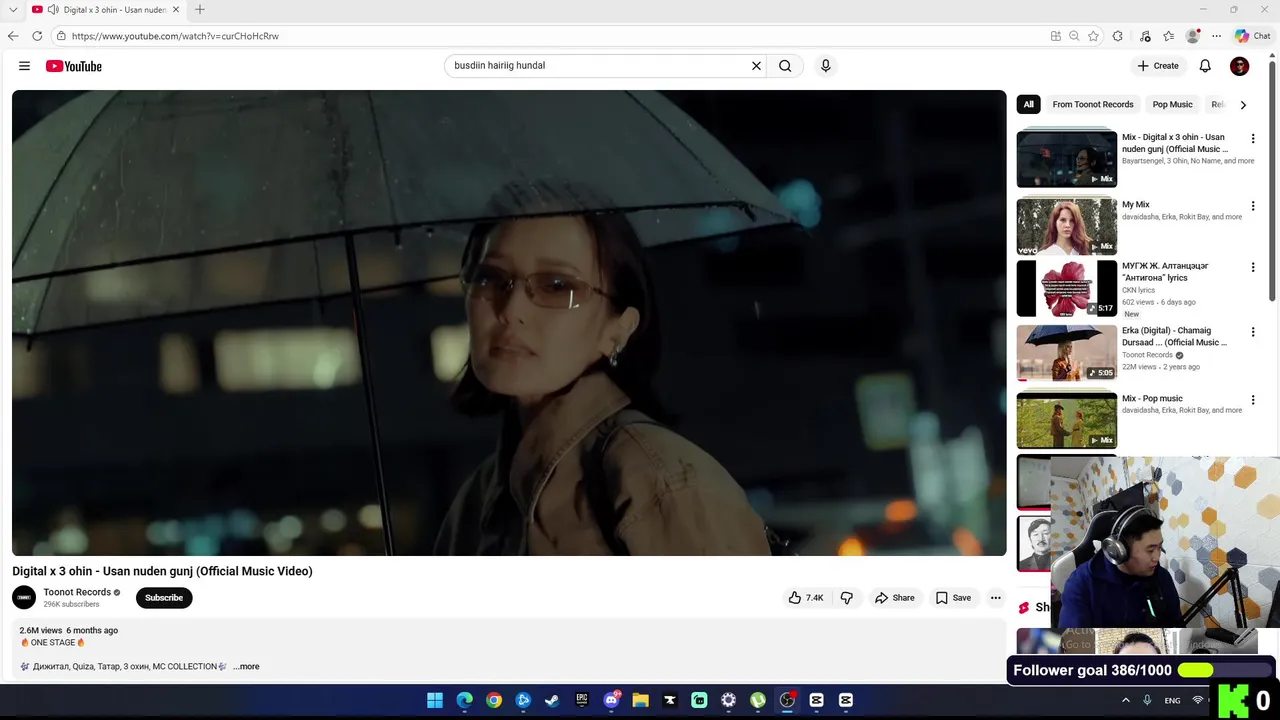
Task: Click the zoom-out magnifier in address bar
Action: pyautogui.click(x=1074, y=36)
